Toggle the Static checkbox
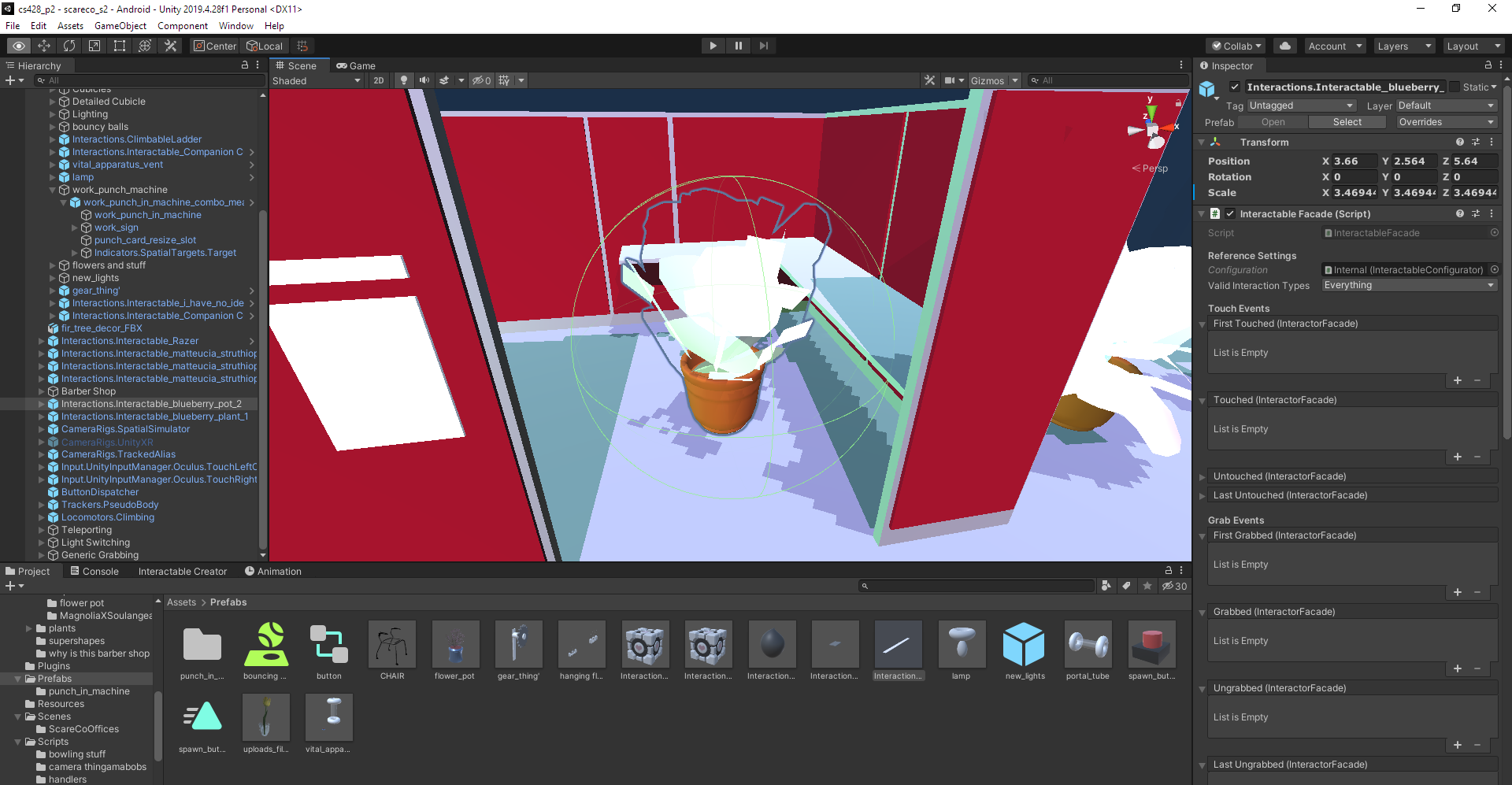The height and width of the screenshot is (785, 1512). [x=1455, y=87]
